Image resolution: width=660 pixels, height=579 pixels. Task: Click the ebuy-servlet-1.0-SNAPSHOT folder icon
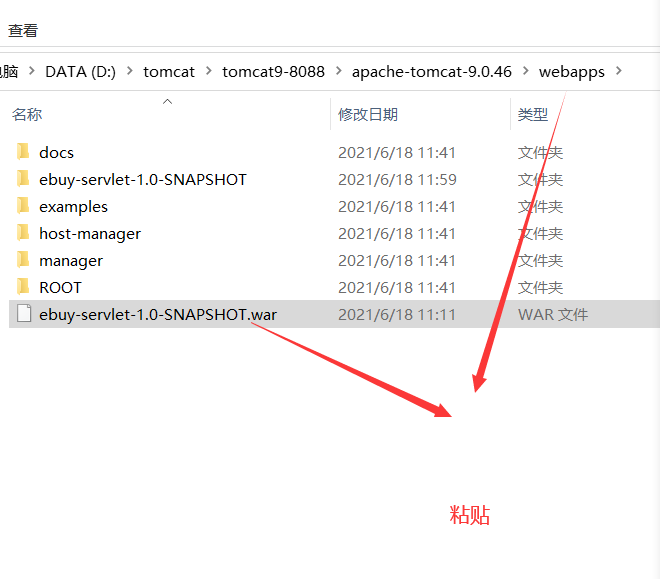click(x=23, y=179)
